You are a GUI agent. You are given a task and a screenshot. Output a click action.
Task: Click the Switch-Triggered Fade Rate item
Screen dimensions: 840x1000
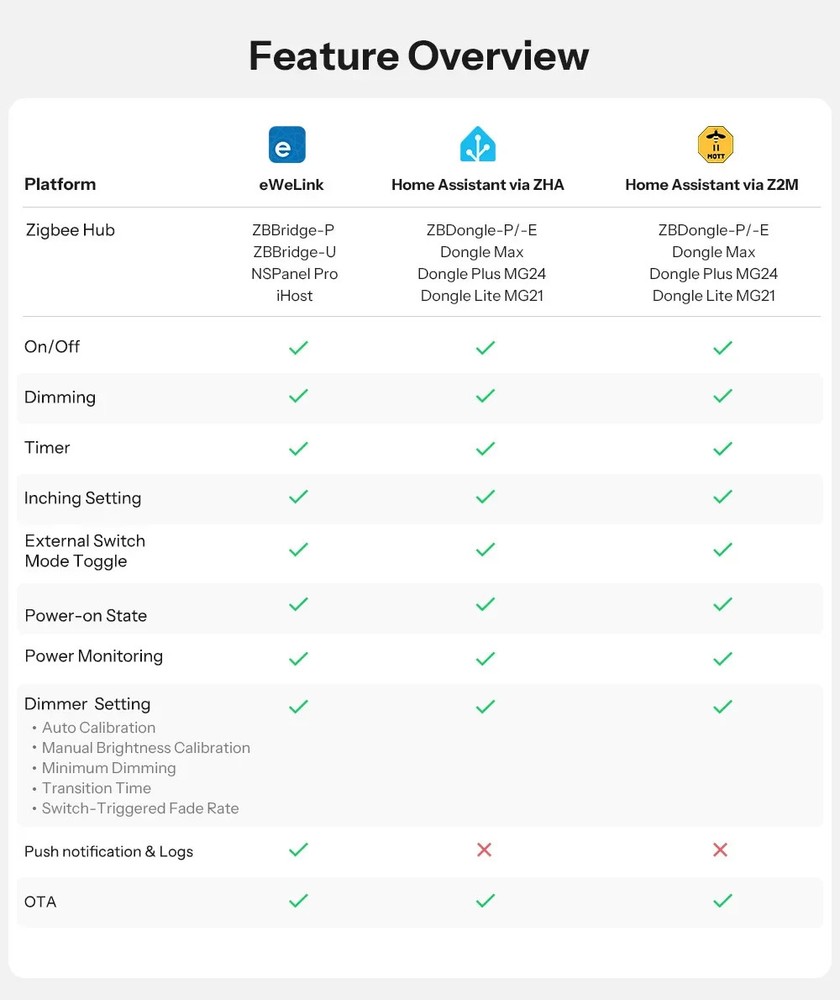pos(140,808)
